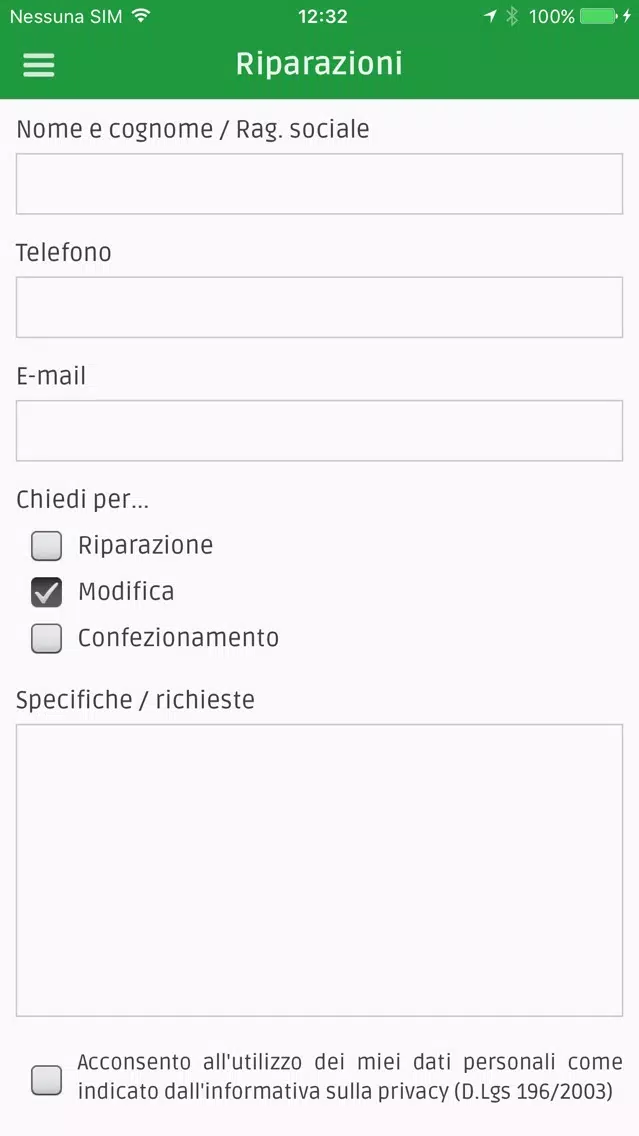Focus the E-mail input field
This screenshot has height=1136, width=639.
point(320,430)
